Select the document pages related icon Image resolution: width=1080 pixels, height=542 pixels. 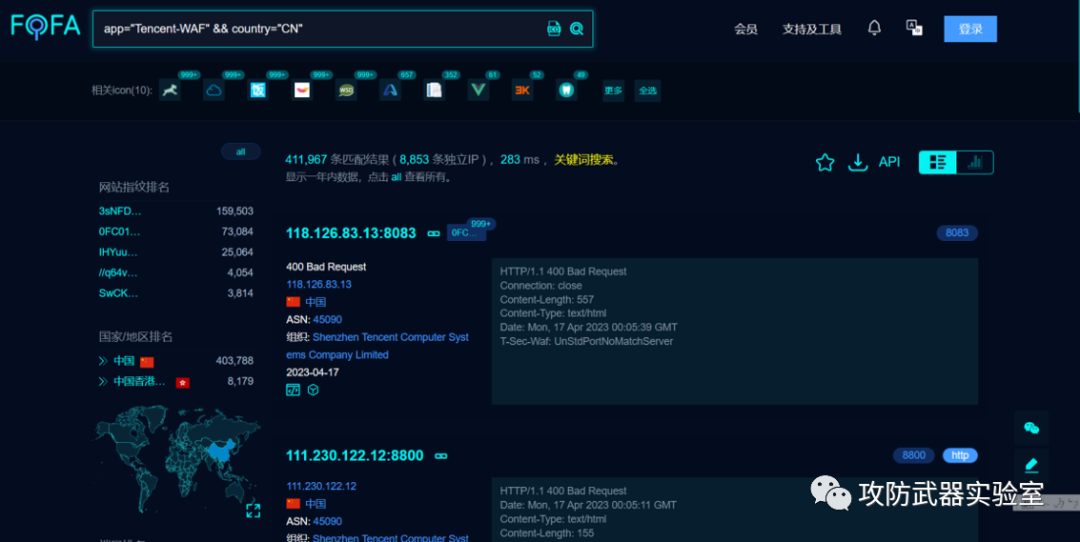pyautogui.click(x=434, y=90)
